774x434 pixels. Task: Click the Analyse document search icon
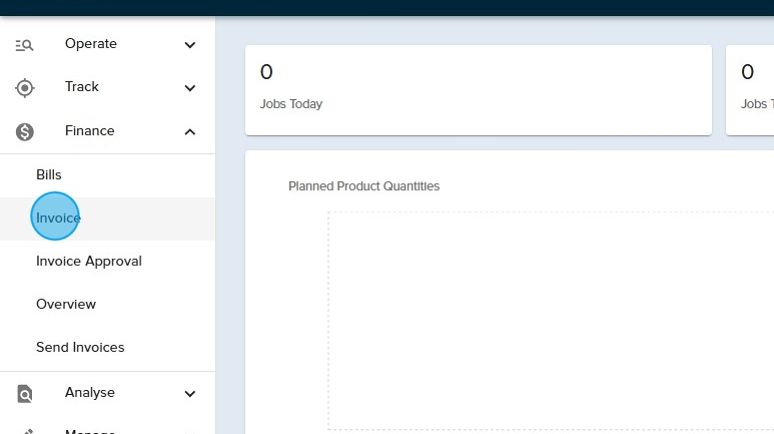coord(25,393)
